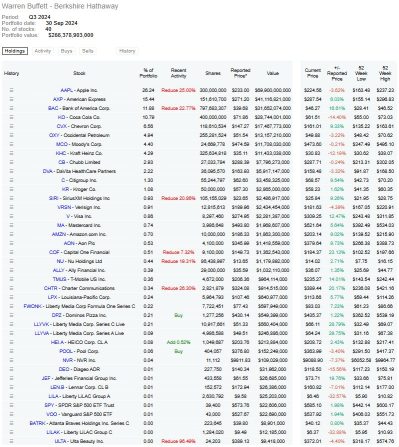Sort by Value column header
The height and width of the screenshot is (447, 399).
tap(273, 73)
